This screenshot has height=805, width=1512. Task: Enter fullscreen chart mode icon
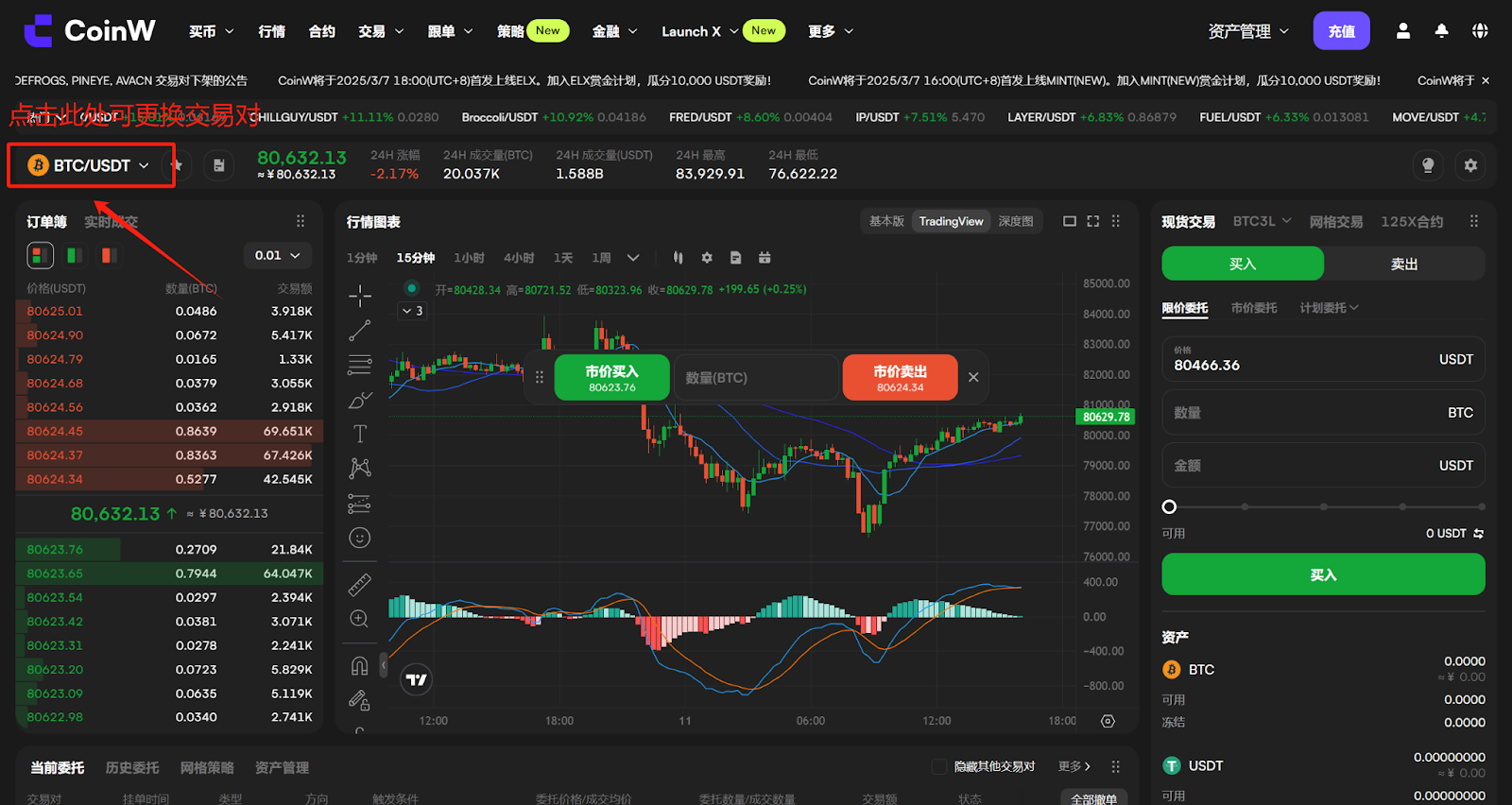(1093, 221)
